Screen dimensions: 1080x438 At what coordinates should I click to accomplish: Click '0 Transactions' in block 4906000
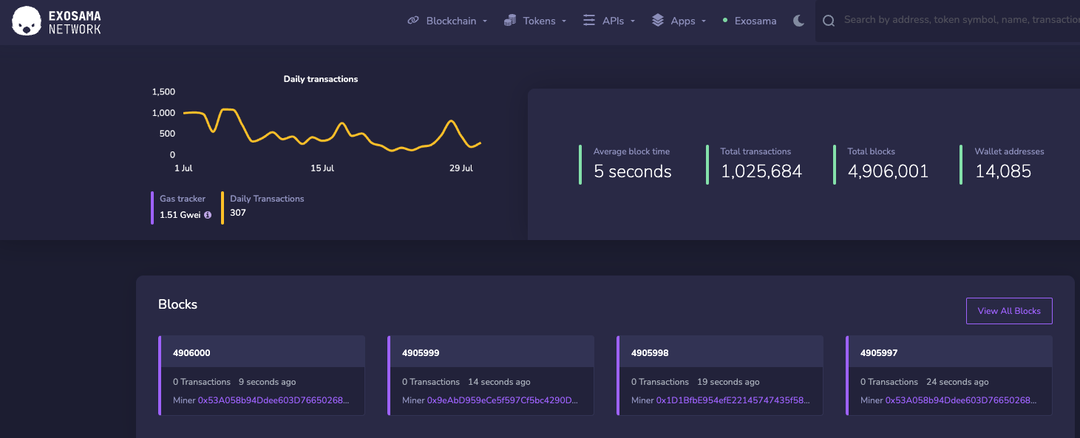202,382
